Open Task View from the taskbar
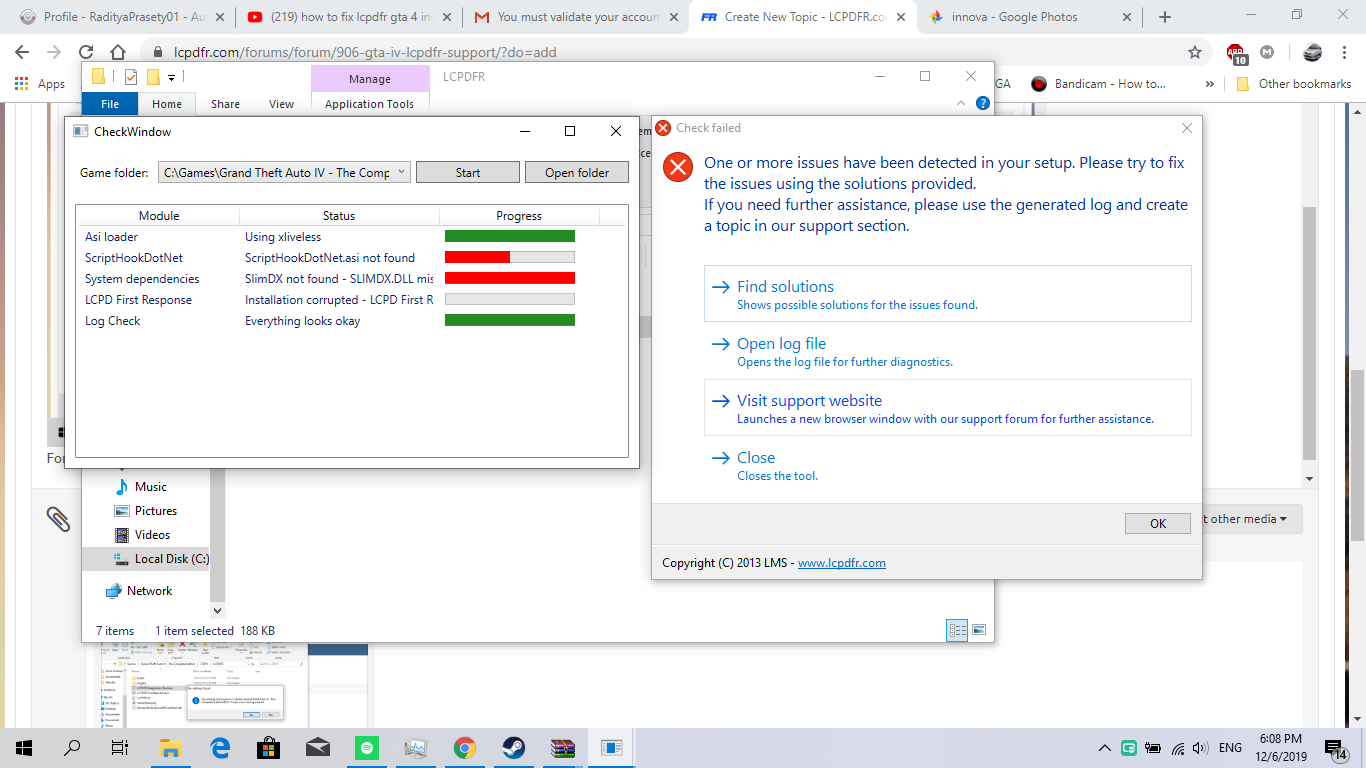 [120, 748]
